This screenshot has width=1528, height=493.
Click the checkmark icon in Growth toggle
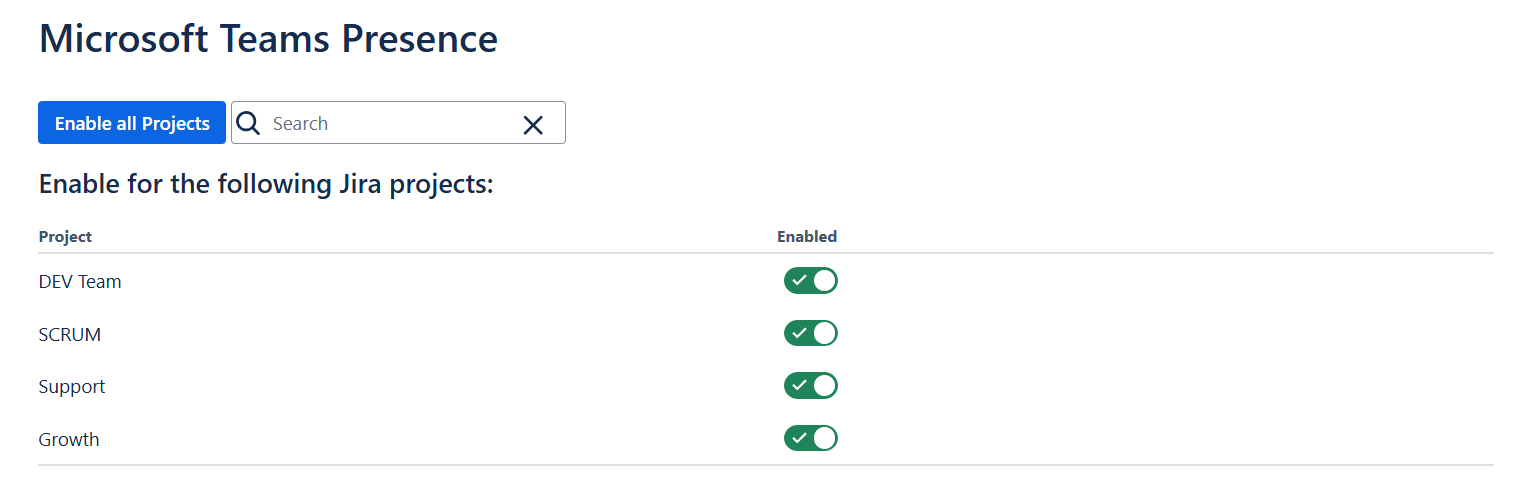799,438
